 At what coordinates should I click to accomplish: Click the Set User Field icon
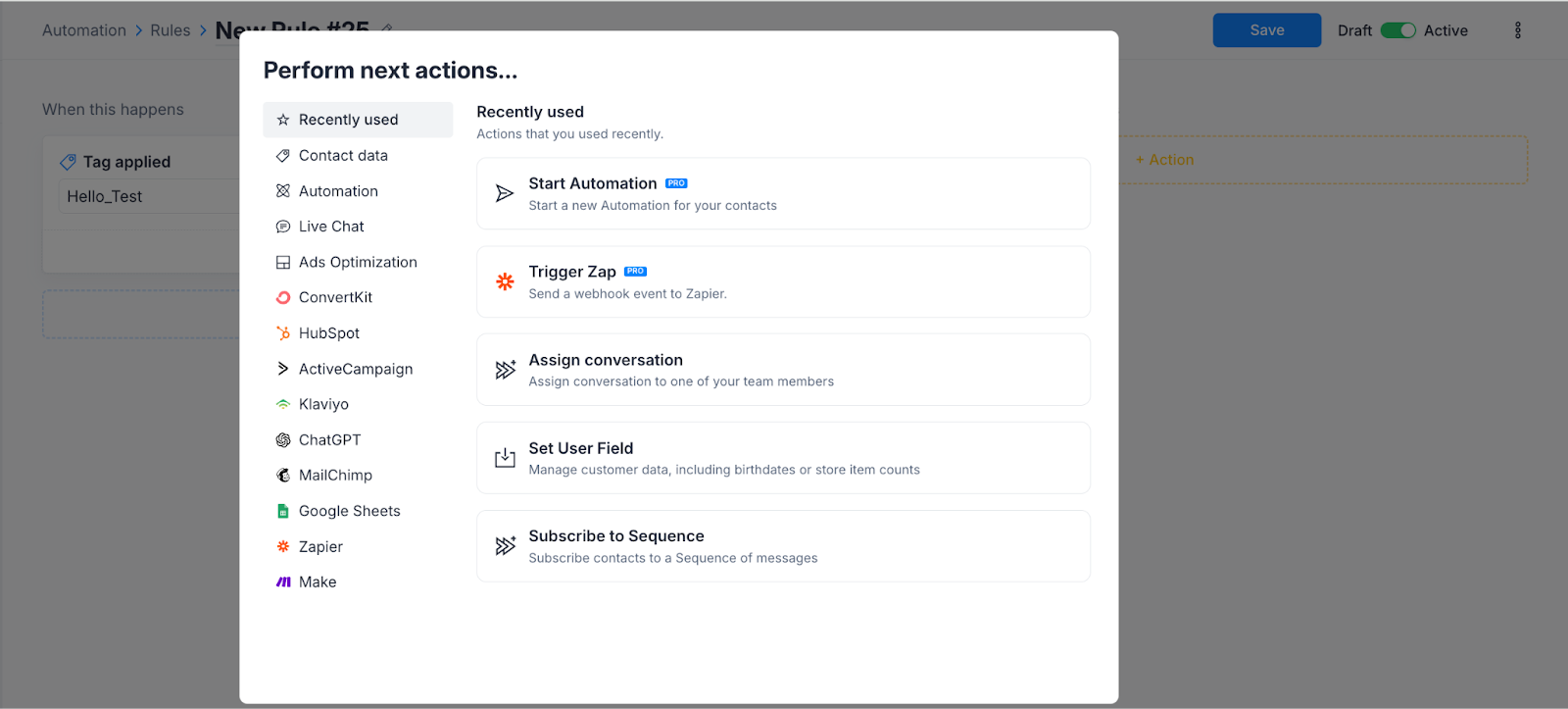tap(505, 458)
